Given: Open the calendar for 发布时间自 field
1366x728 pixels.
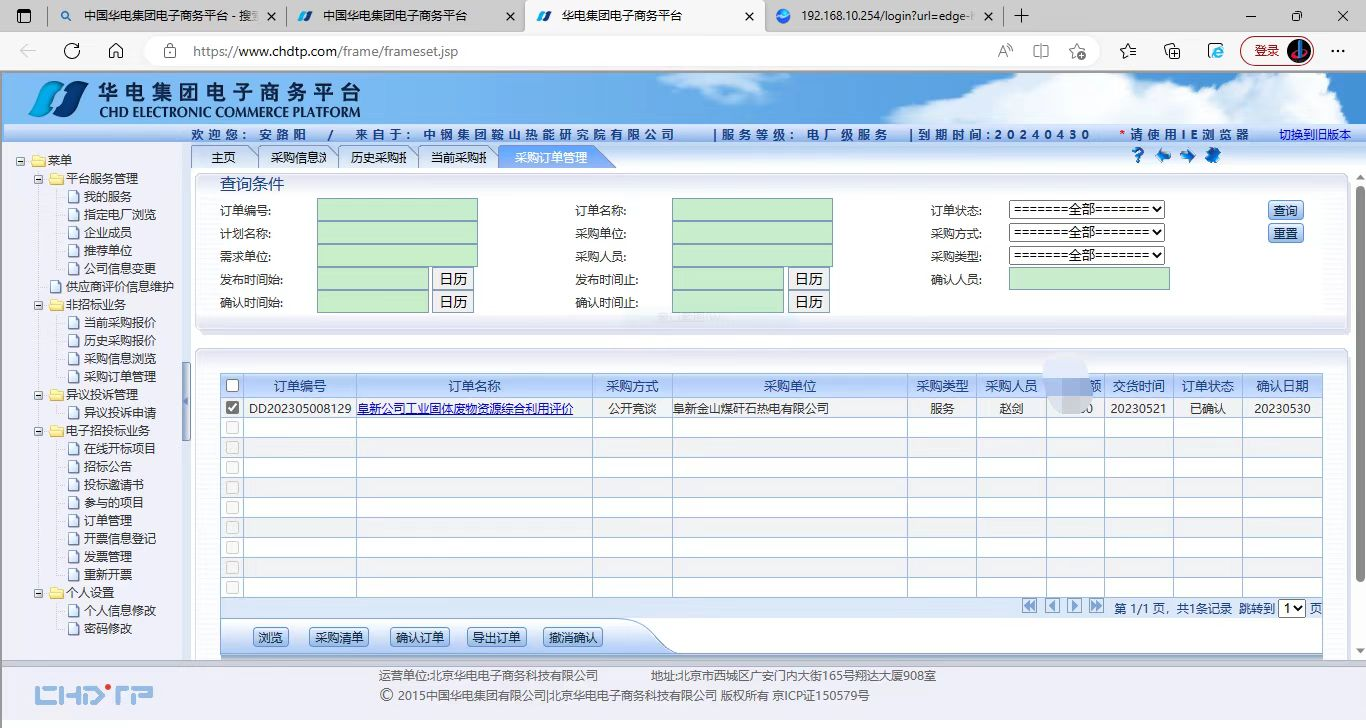Looking at the screenshot, I should click(452, 280).
